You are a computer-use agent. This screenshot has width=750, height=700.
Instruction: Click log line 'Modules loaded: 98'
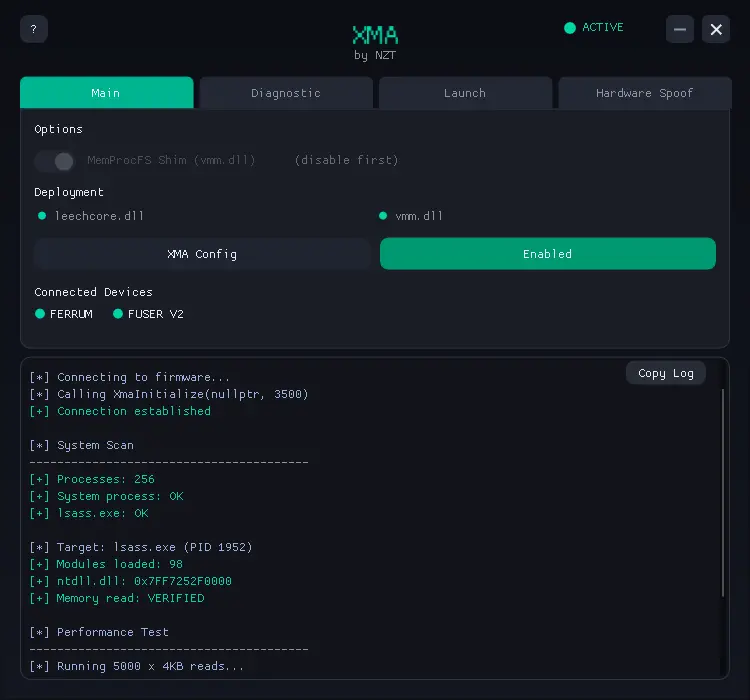point(106,565)
